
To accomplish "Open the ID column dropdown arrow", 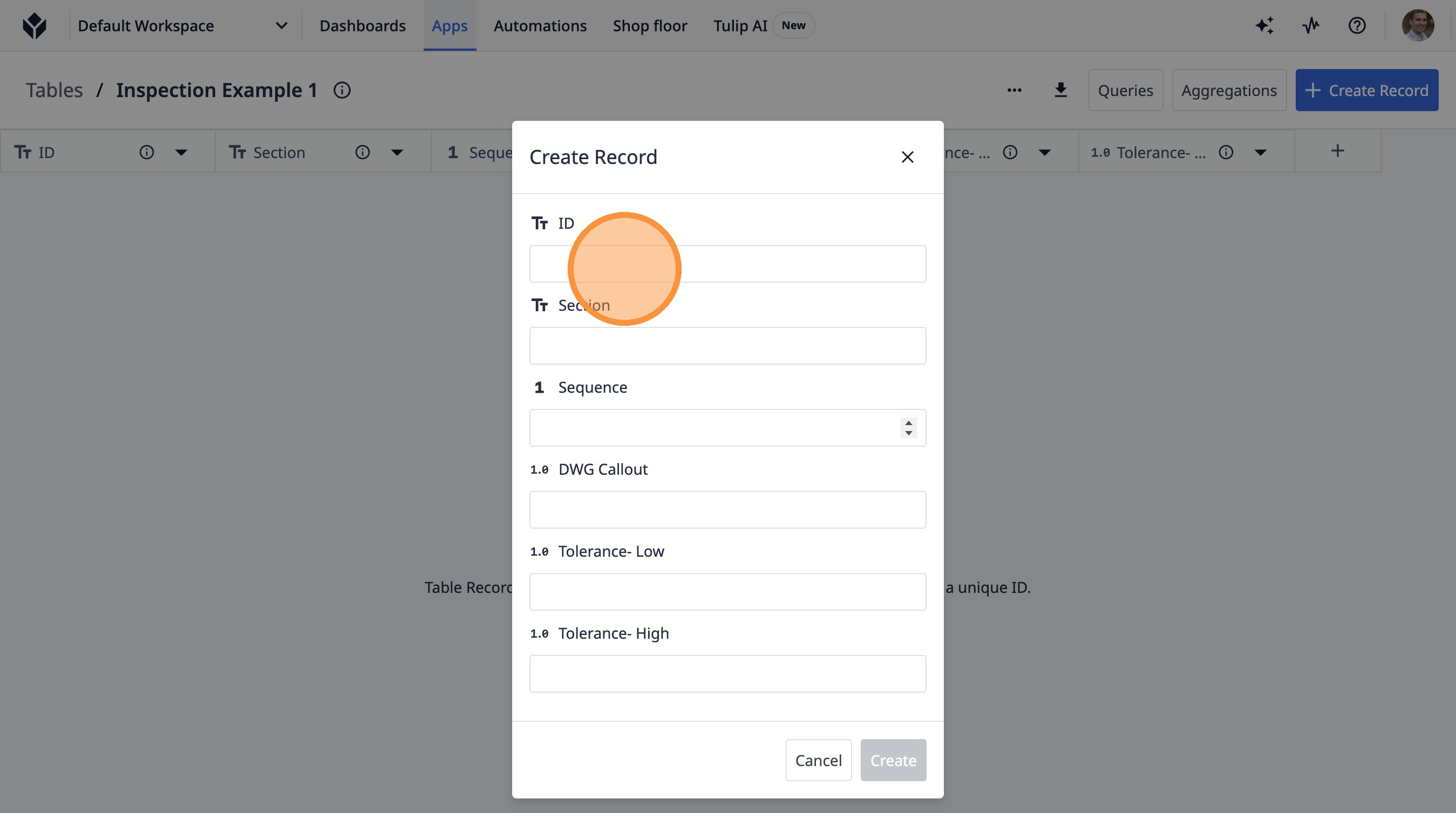I will tap(181, 153).
